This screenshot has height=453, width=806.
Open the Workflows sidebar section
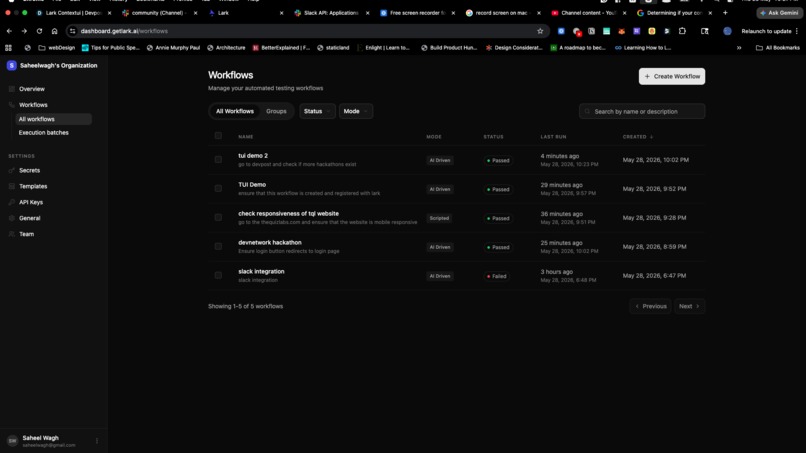33,105
